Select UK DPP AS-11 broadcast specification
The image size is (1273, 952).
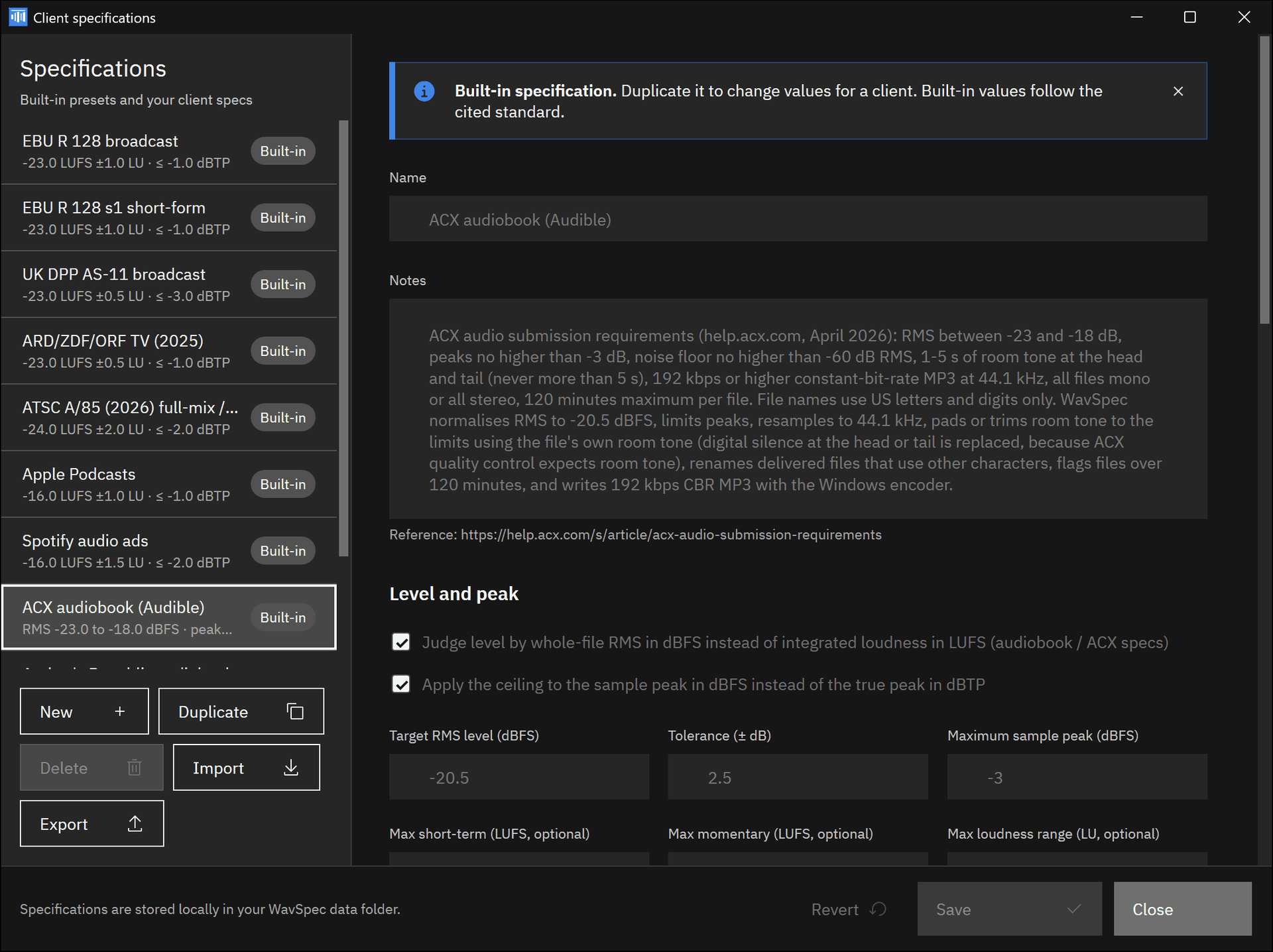[x=169, y=284]
